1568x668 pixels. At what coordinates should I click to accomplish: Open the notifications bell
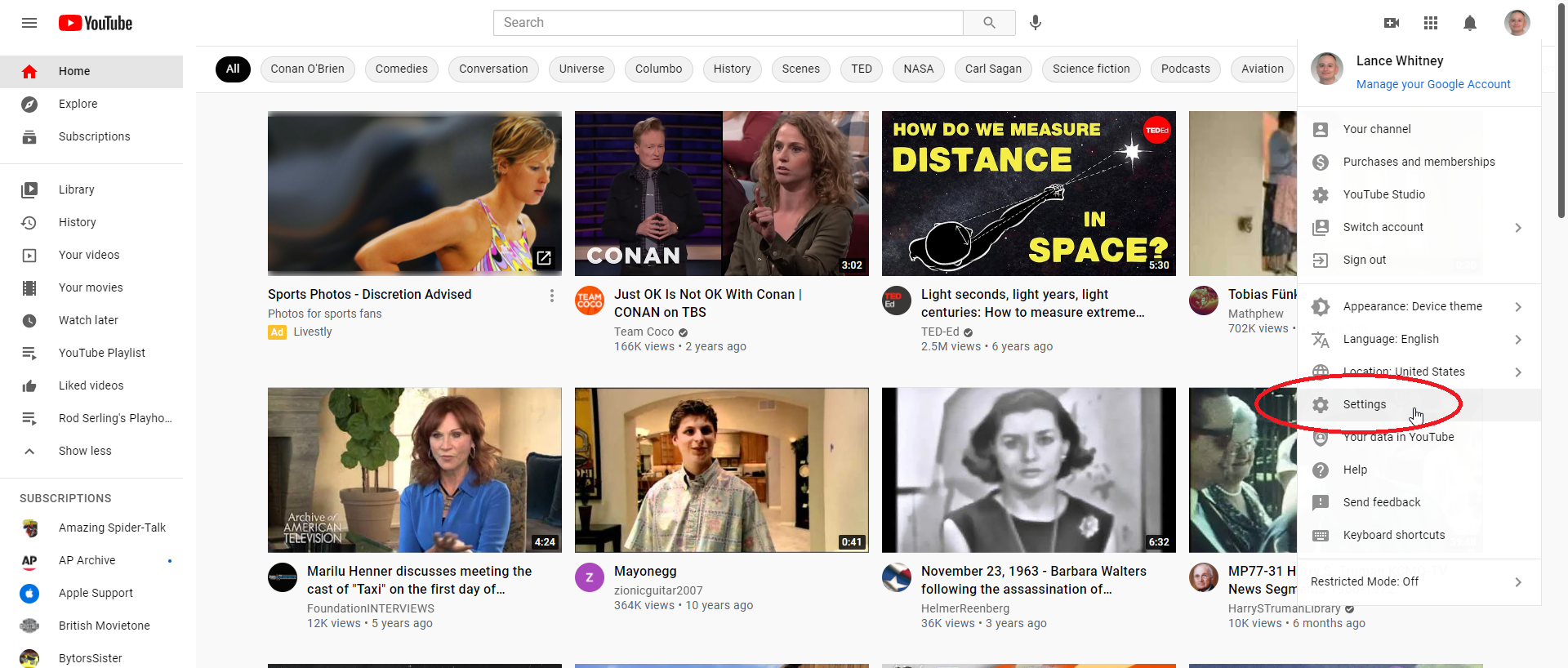click(x=1470, y=23)
